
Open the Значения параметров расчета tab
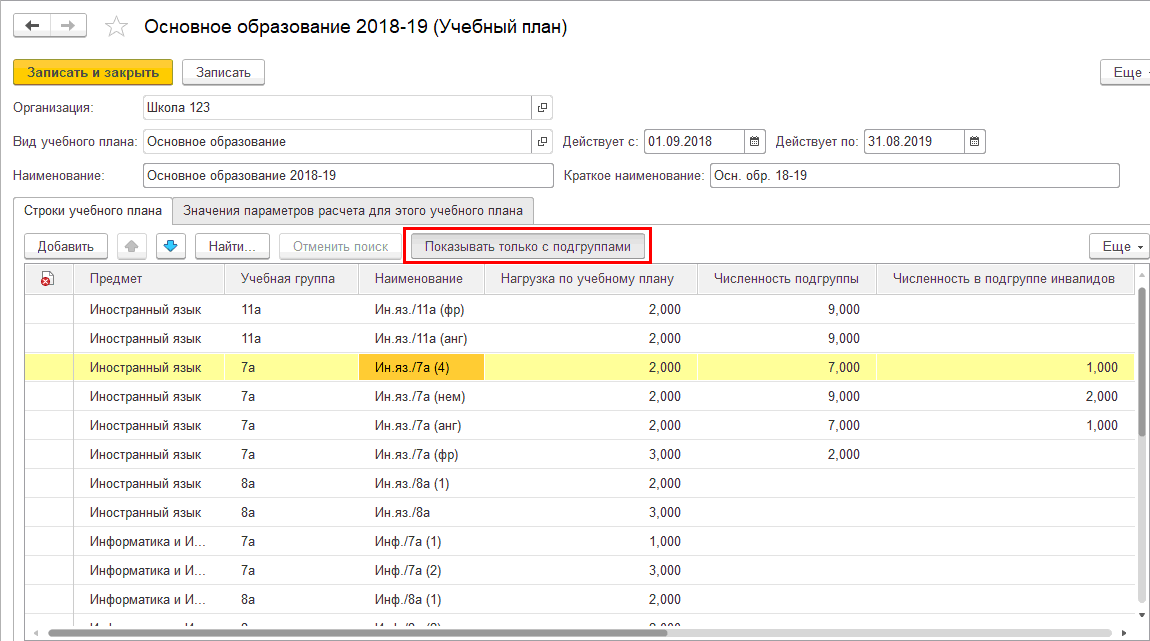pos(353,210)
